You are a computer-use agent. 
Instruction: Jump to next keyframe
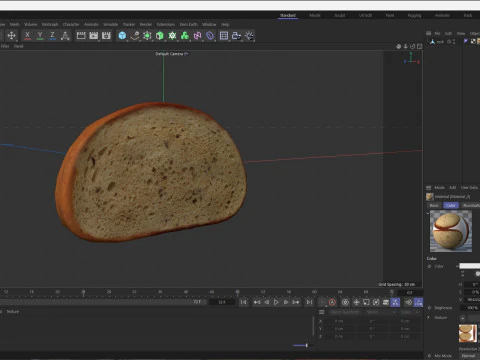coord(296,302)
